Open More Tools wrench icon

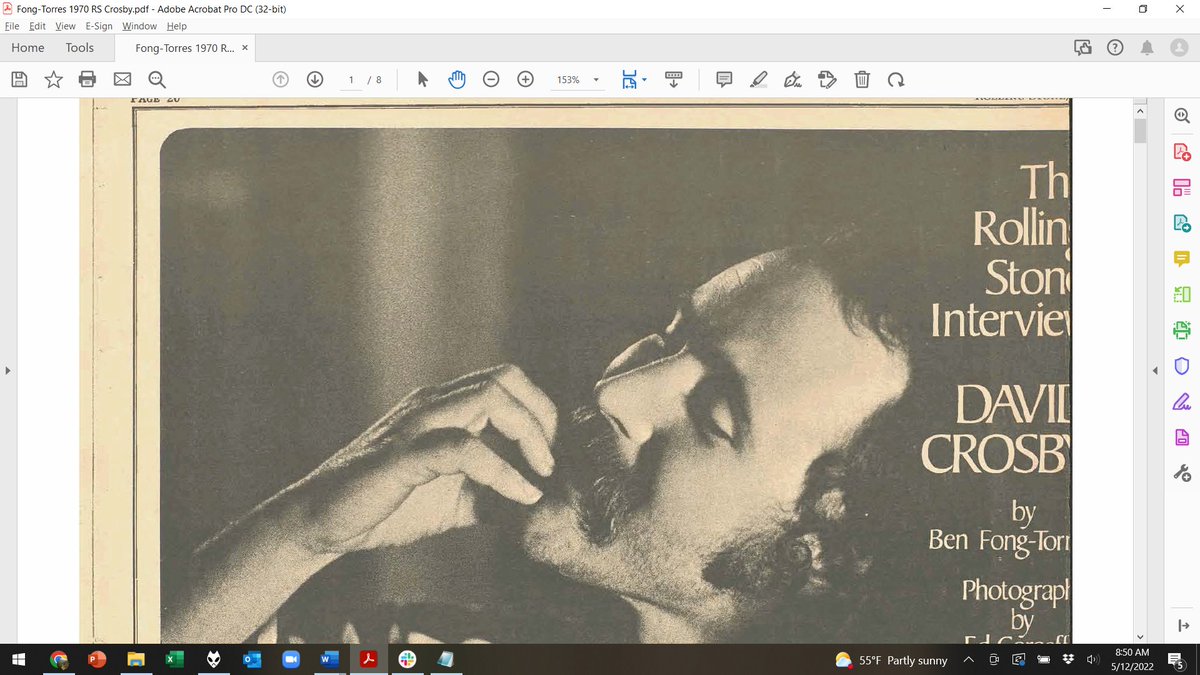coord(1182,472)
